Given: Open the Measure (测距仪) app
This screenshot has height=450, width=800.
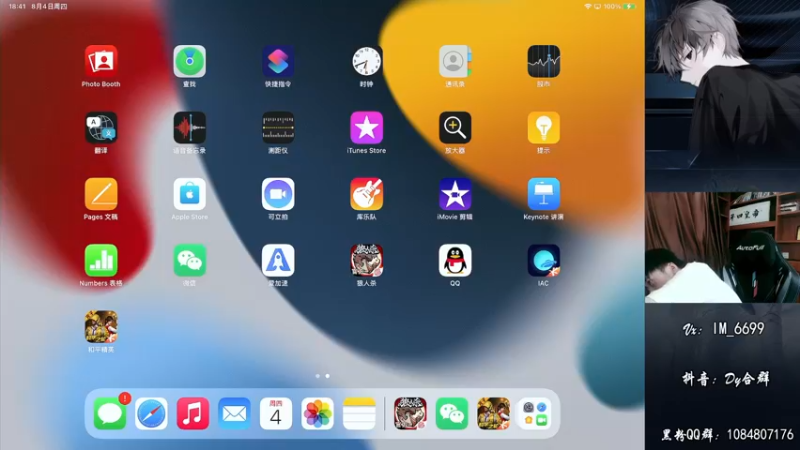Looking at the screenshot, I should tap(278, 128).
